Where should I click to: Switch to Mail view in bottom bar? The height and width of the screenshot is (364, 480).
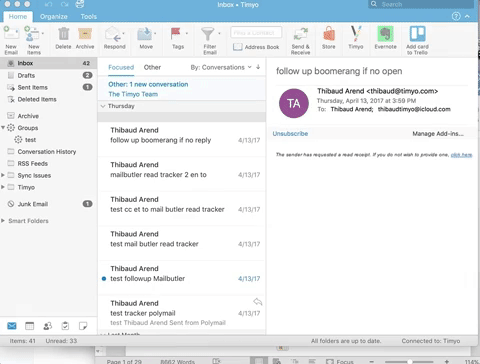(12, 326)
